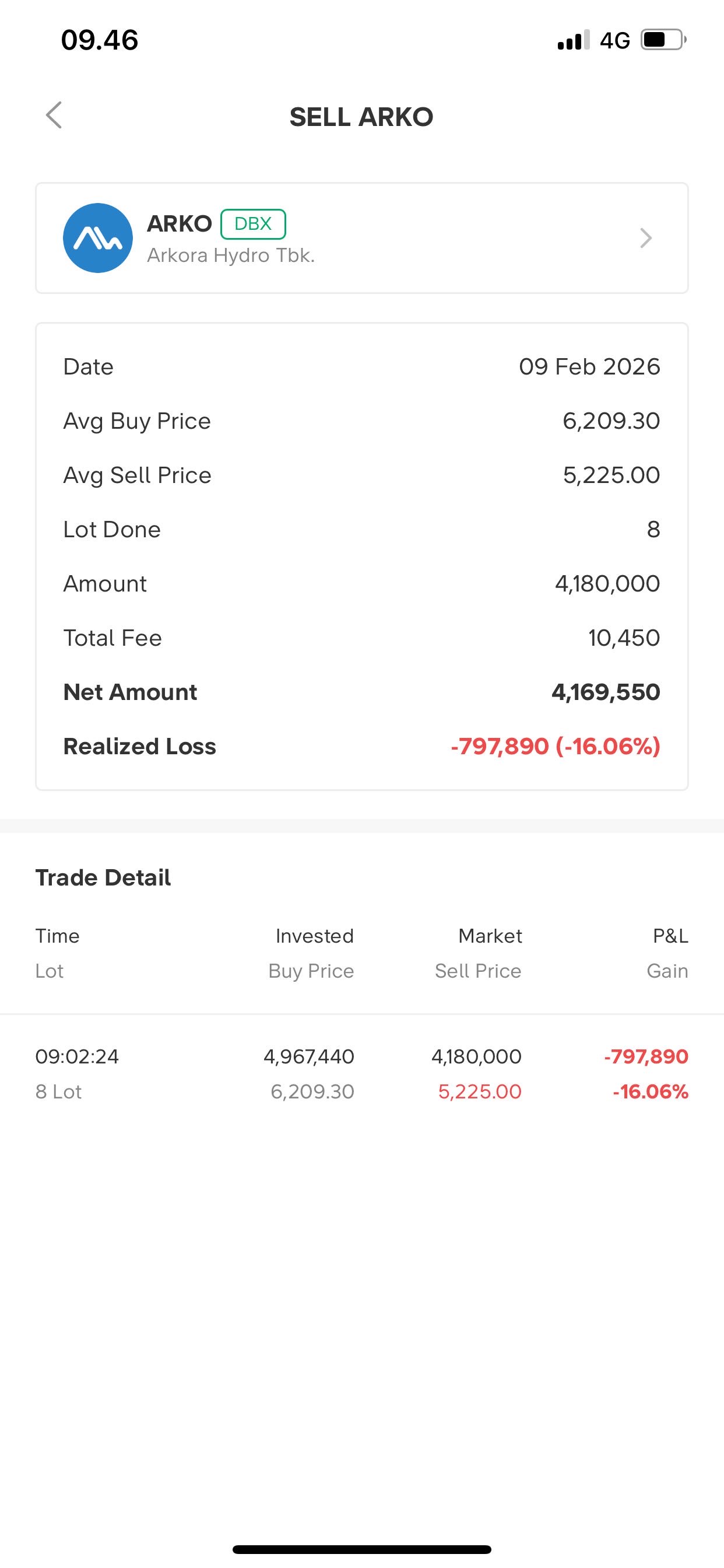Tap the battery icon in status bar
The height and width of the screenshot is (1568, 724).
click(663, 40)
